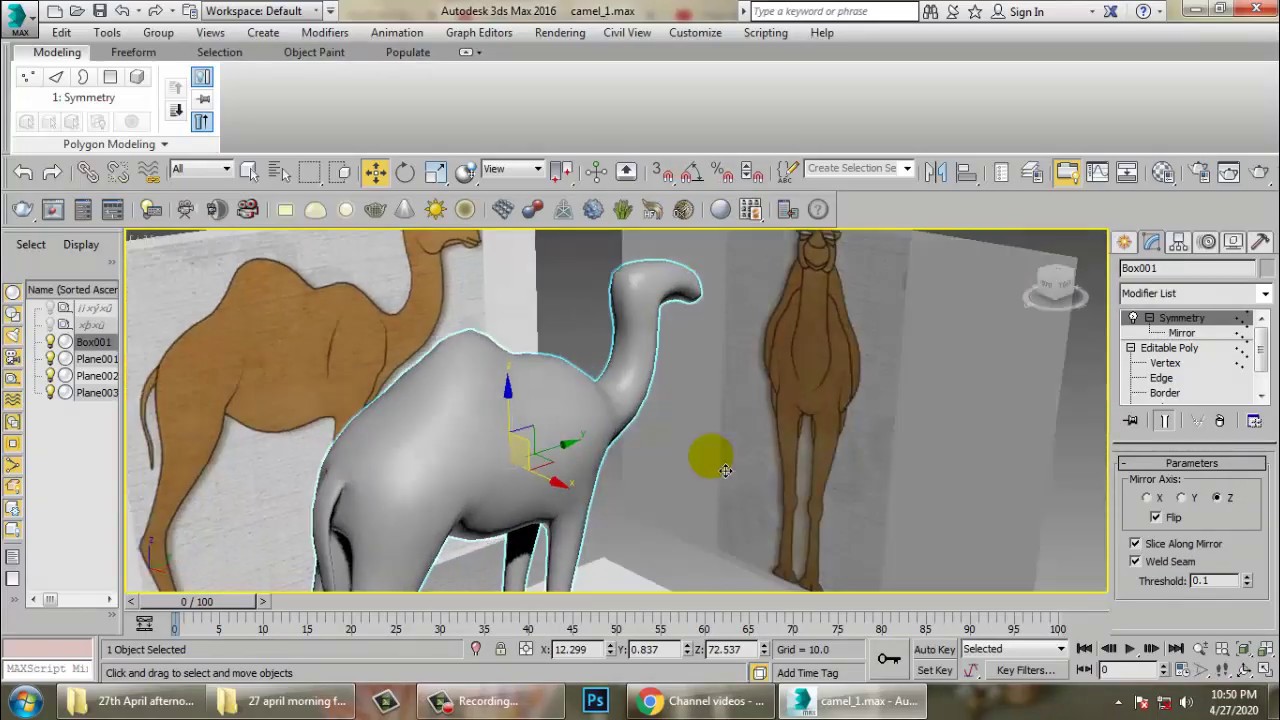Click the Set Key button

pyautogui.click(x=934, y=670)
